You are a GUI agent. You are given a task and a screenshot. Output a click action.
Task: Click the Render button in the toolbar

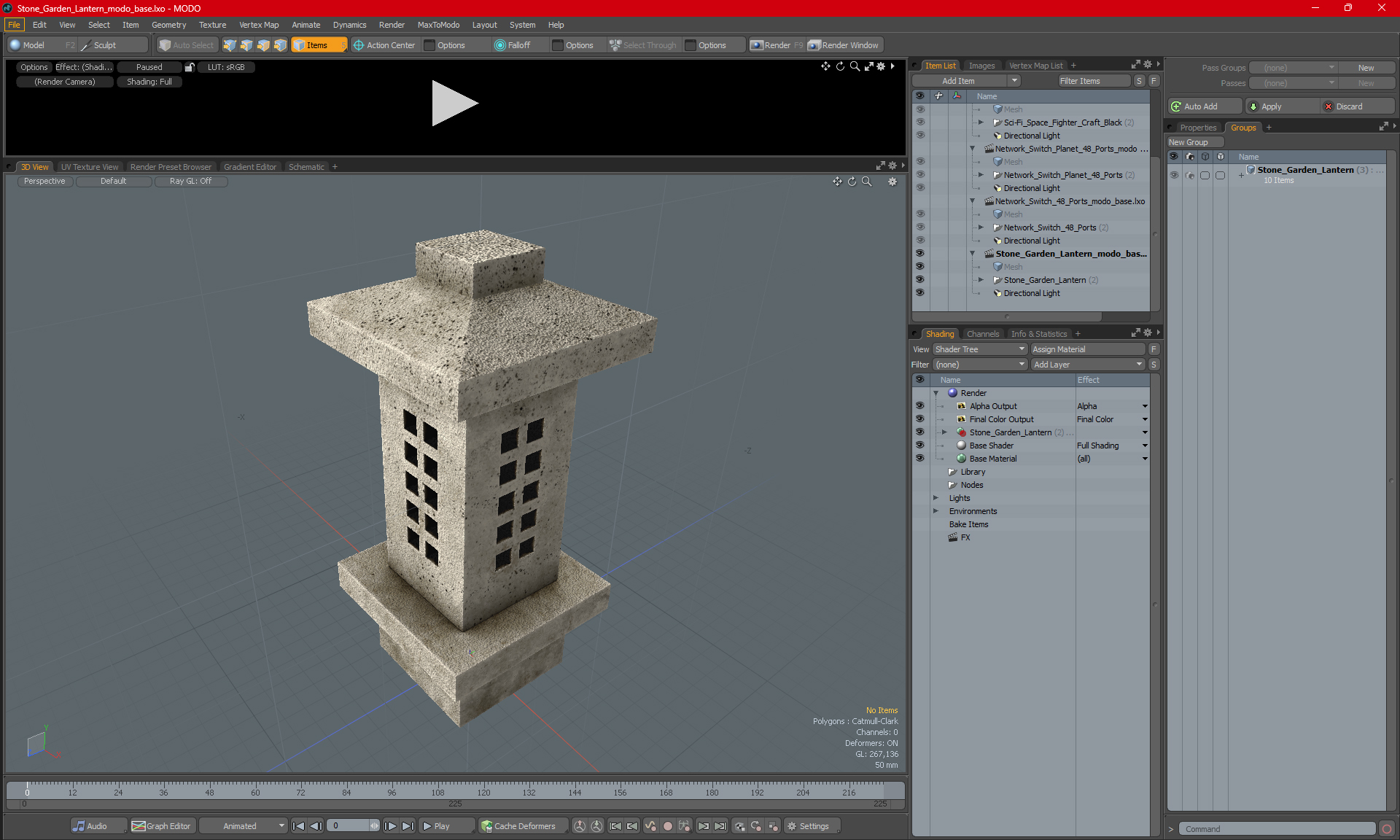(777, 45)
